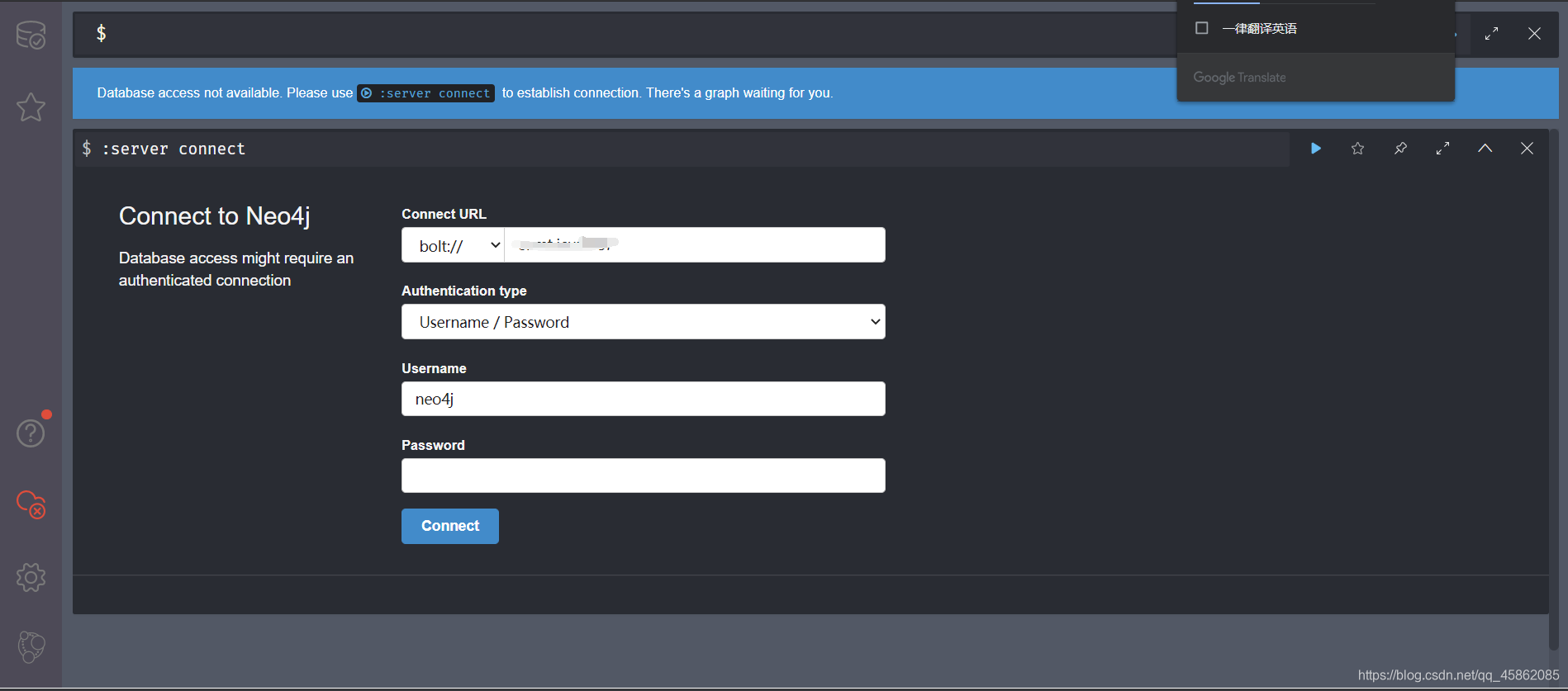1568x691 pixels.
Task: Open the Favorites star in sidebar
Action: pos(31,107)
